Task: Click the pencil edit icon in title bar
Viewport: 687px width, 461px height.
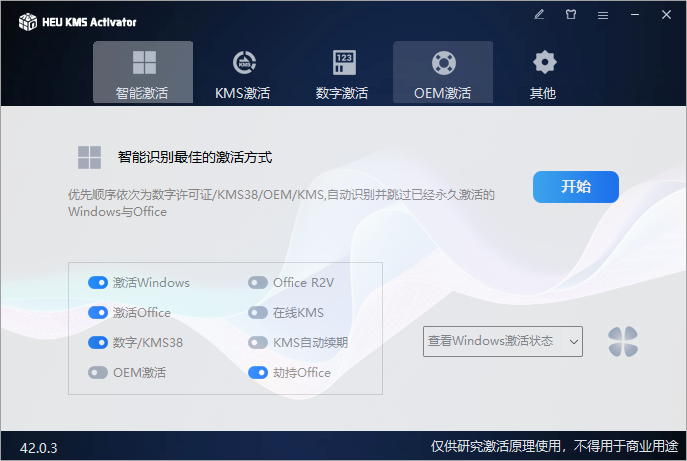Action: coord(540,15)
